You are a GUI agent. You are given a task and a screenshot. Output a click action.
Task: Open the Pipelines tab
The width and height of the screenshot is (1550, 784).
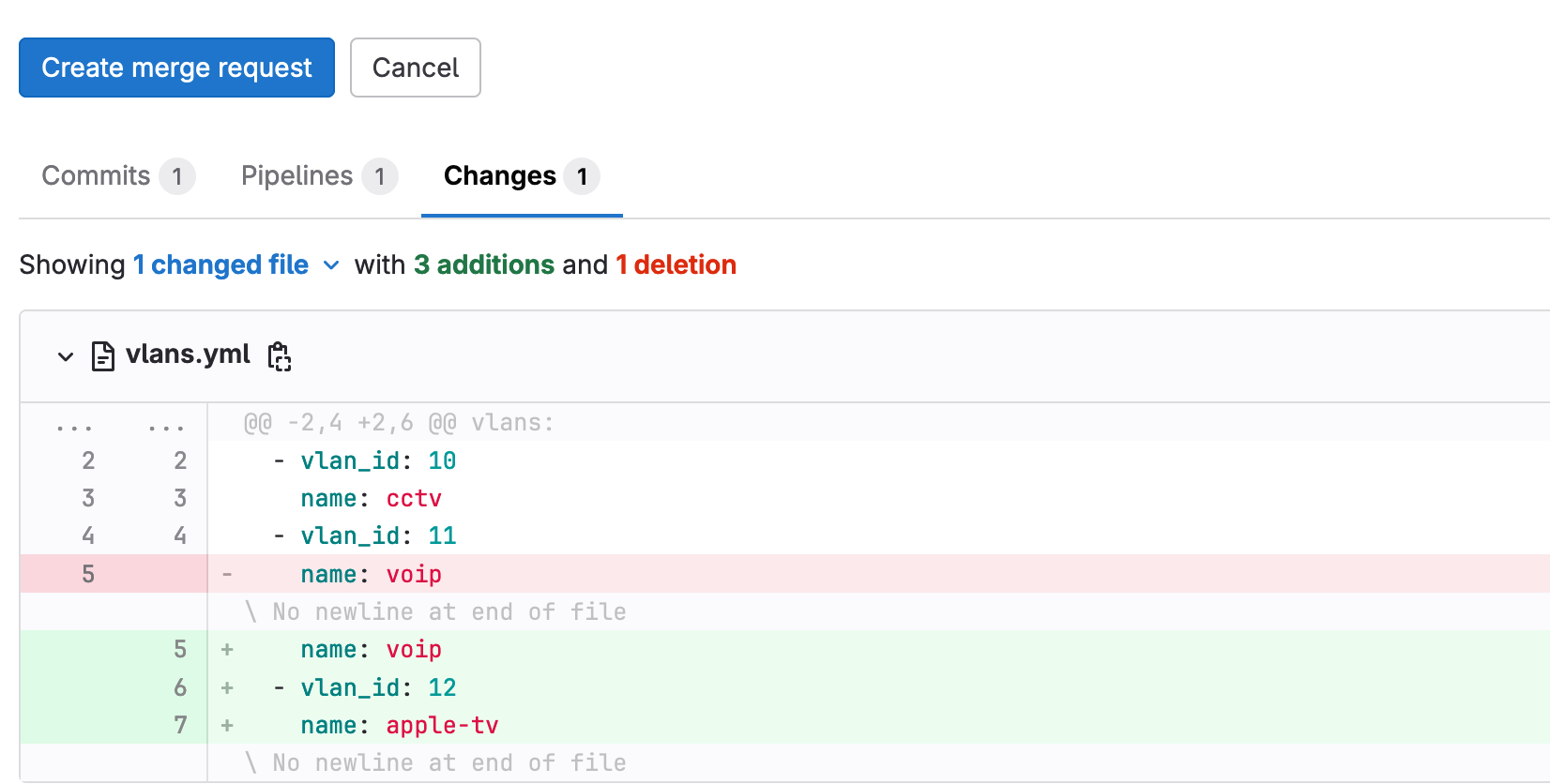[x=319, y=176]
